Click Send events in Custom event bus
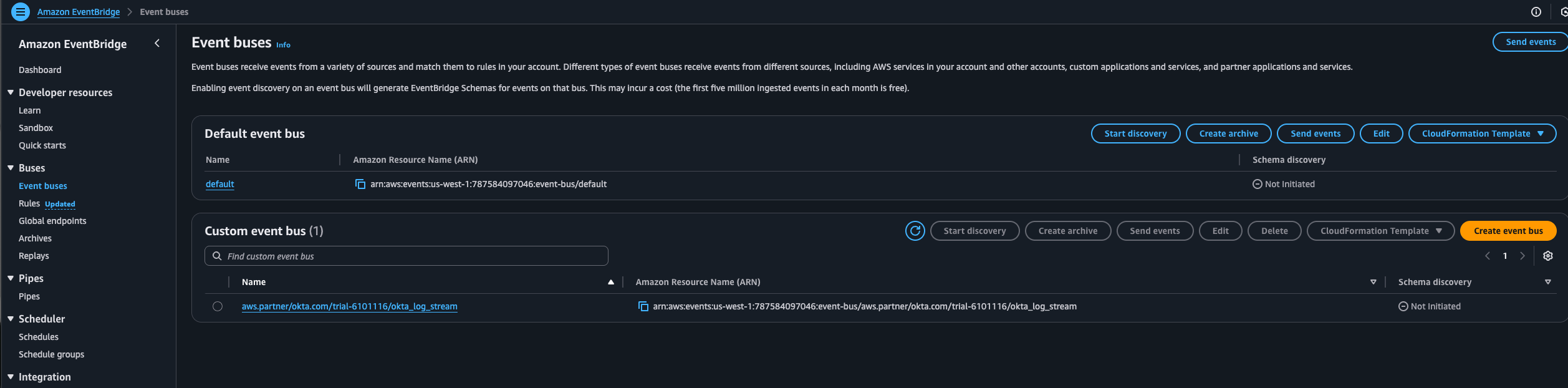The image size is (1568, 388). pyautogui.click(x=1155, y=231)
